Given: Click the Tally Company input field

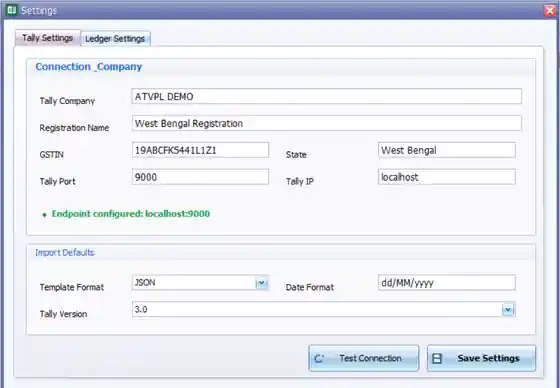Looking at the screenshot, I should 326,96.
